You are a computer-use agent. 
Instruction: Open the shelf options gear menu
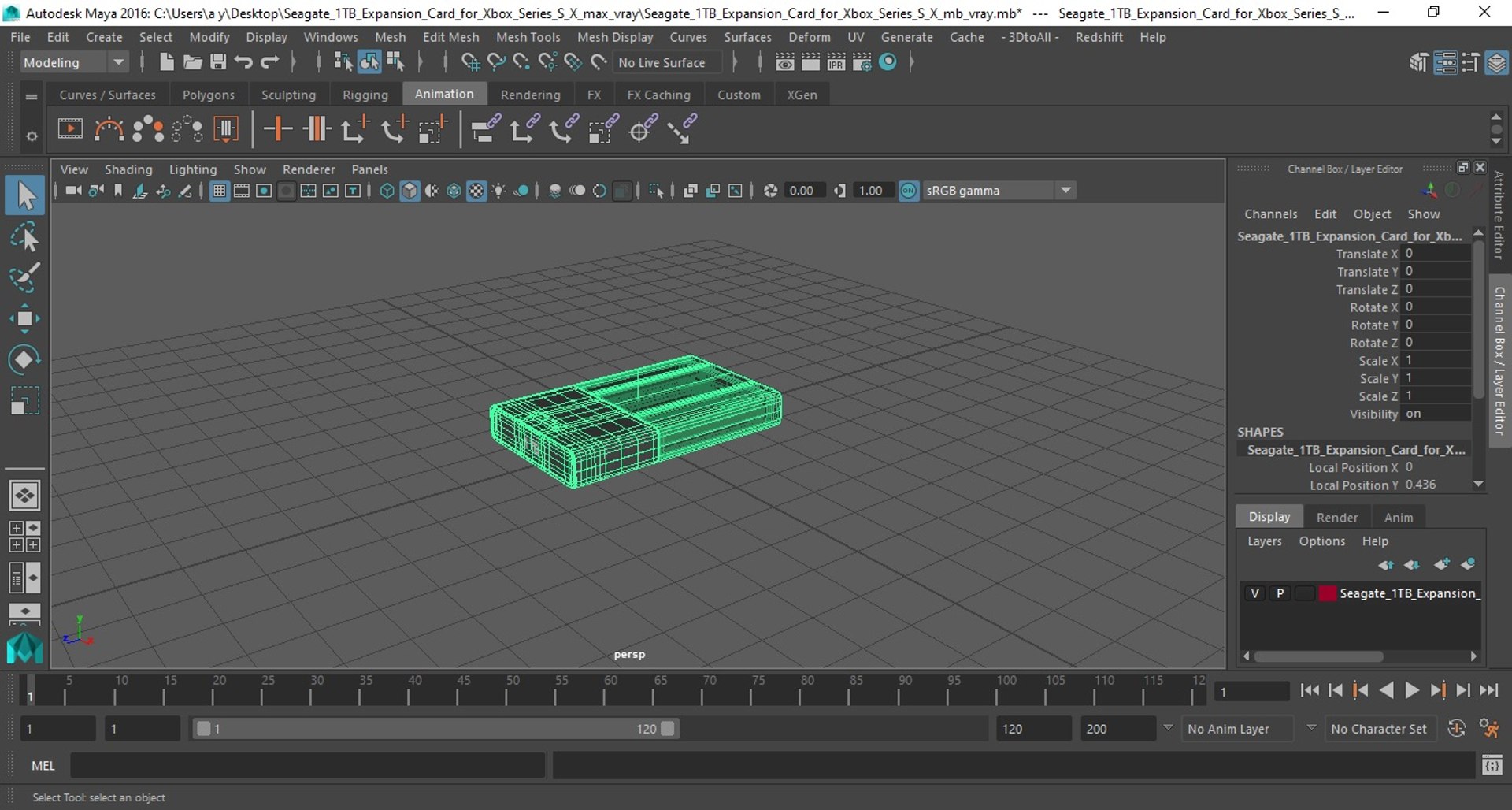tap(31, 136)
